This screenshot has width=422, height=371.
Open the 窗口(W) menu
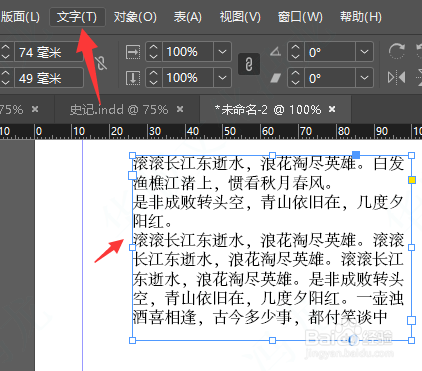click(300, 17)
